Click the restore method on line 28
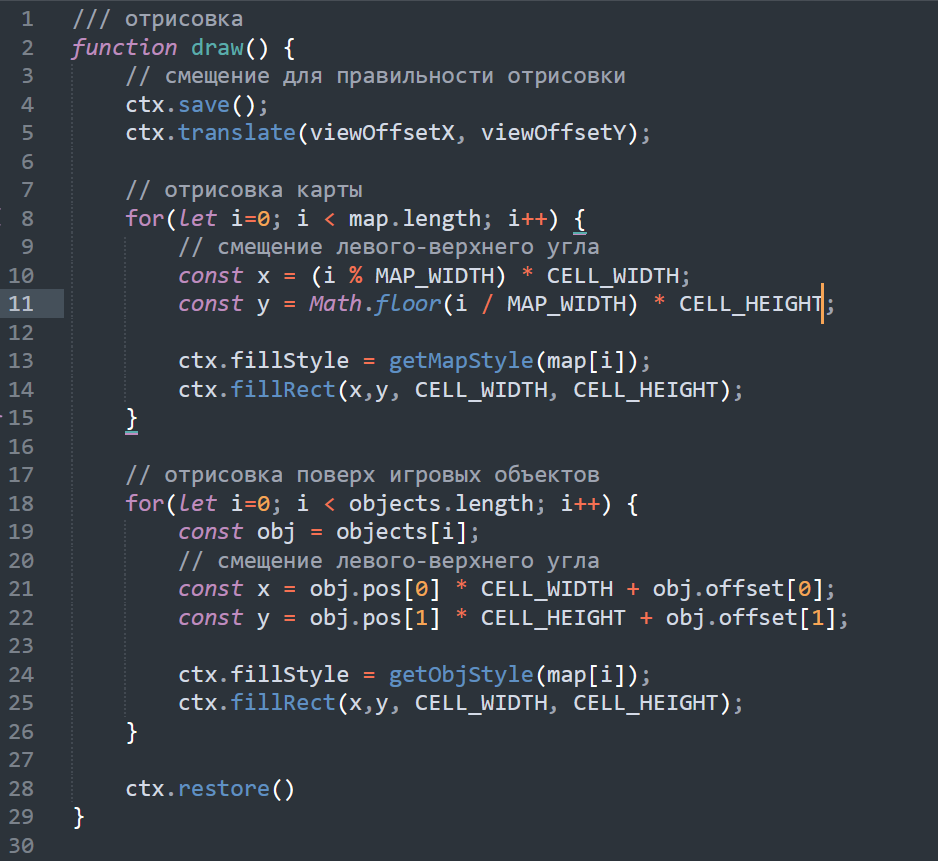The width and height of the screenshot is (938, 861). tap(224, 789)
